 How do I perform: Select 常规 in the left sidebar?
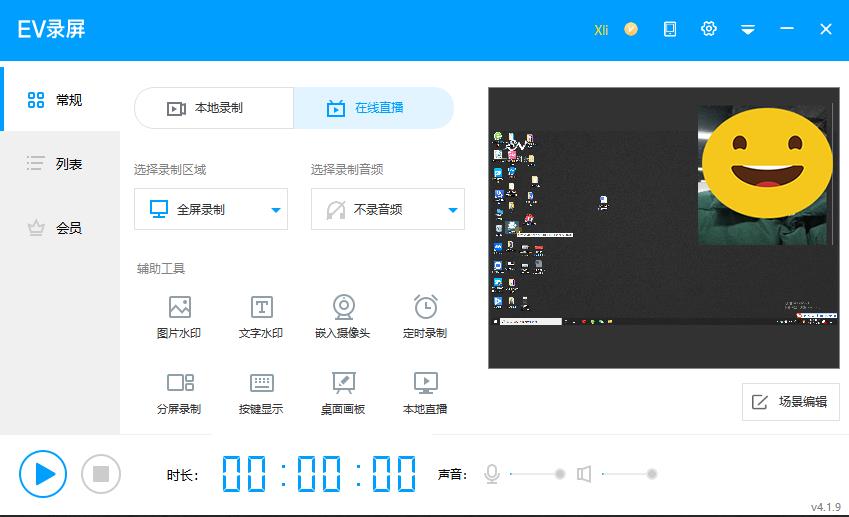coord(60,100)
